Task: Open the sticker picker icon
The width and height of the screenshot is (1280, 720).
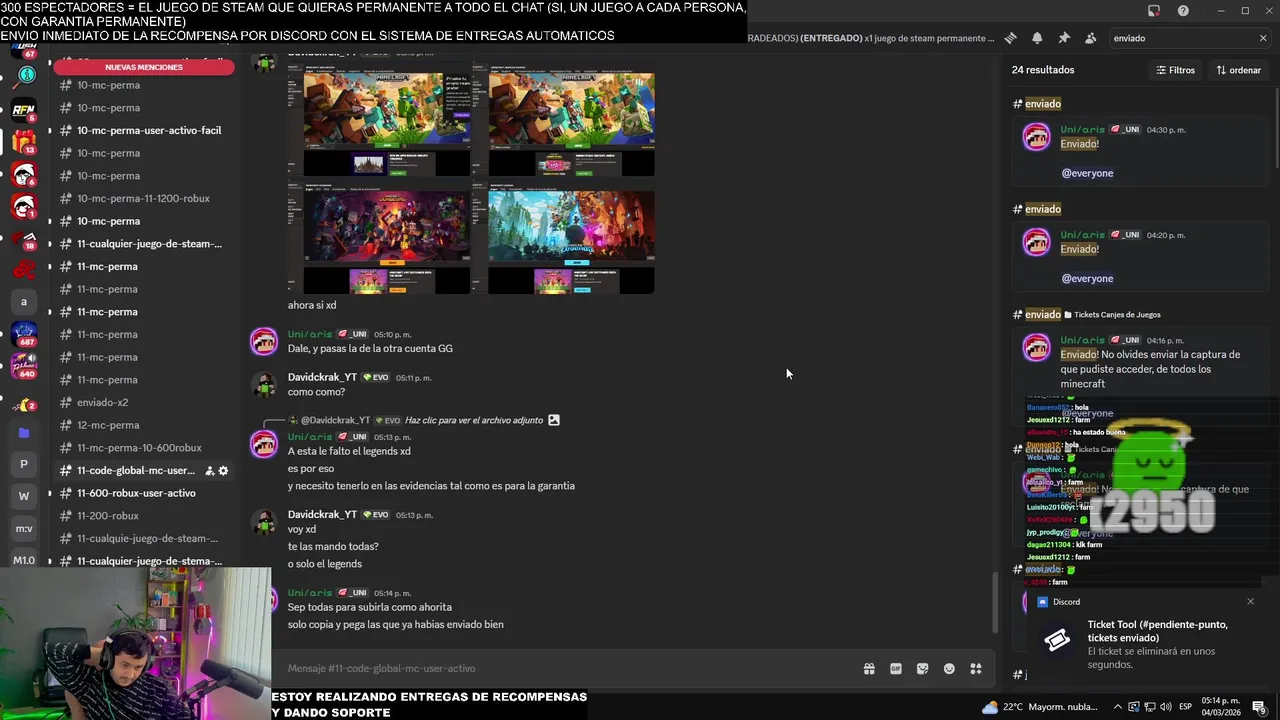Action: (922, 669)
